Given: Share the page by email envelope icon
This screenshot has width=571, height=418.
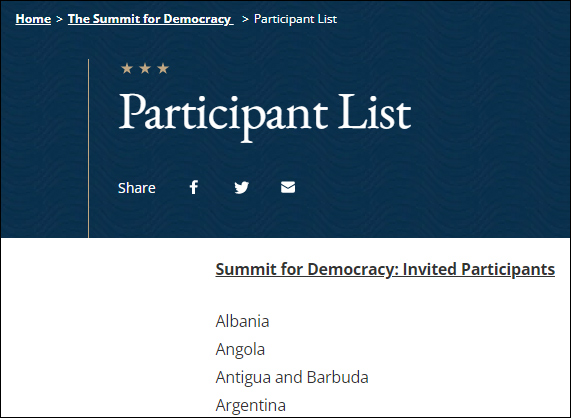Looking at the screenshot, I should (x=288, y=187).
